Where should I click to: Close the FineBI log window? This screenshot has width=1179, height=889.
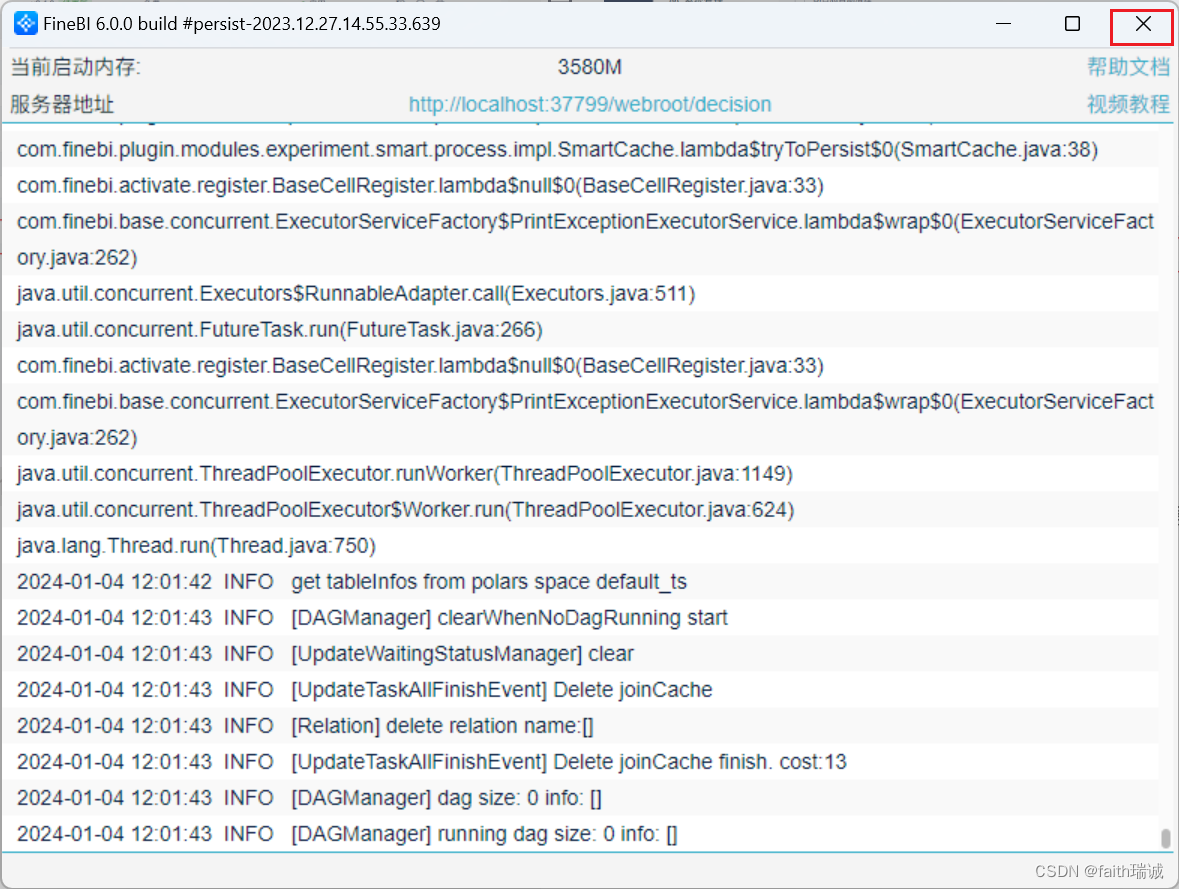pos(1142,24)
